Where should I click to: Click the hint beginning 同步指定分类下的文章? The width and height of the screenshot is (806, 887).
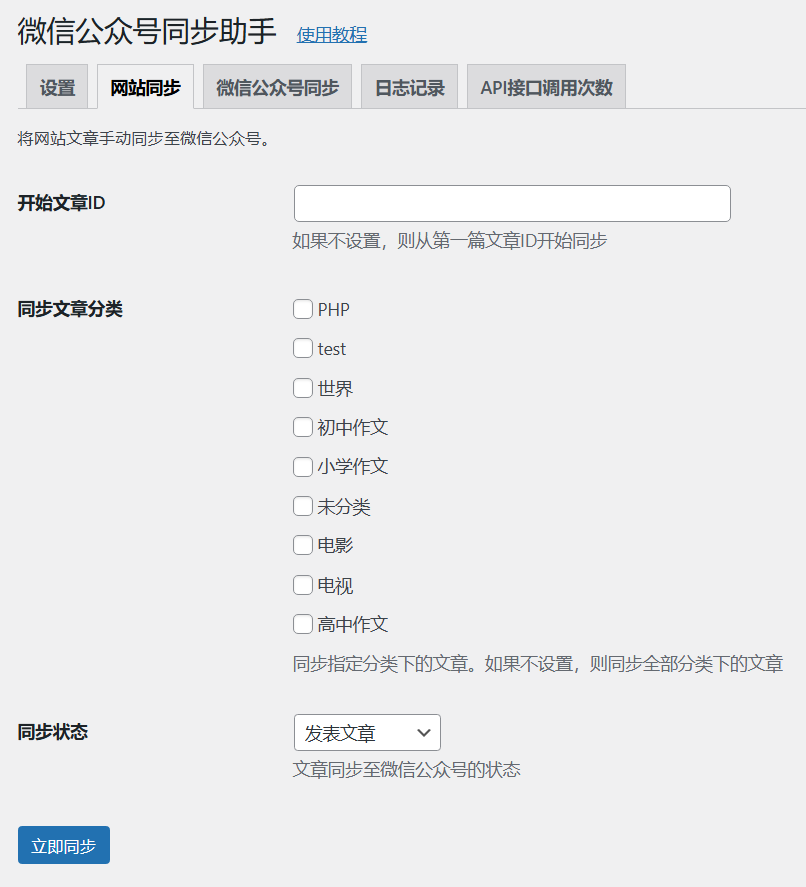pos(538,664)
